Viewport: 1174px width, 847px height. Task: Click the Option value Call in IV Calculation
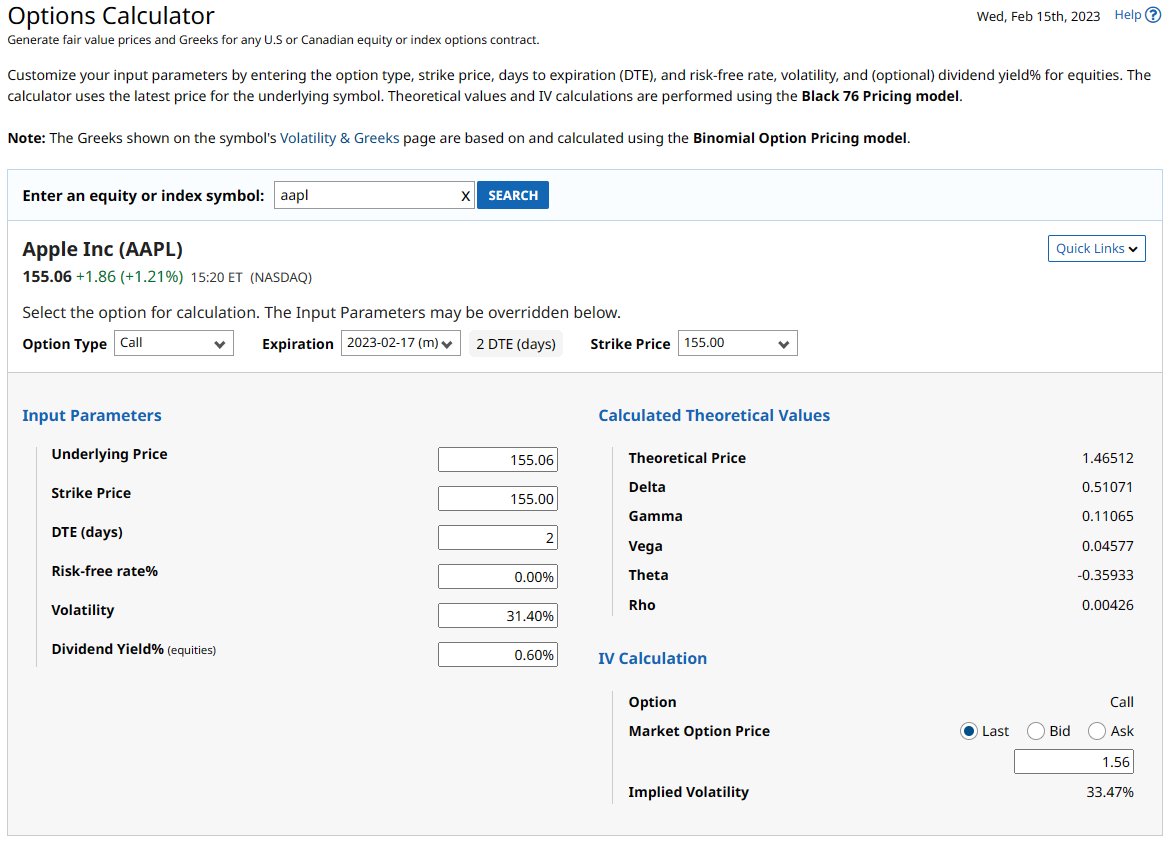click(1122, 702)
